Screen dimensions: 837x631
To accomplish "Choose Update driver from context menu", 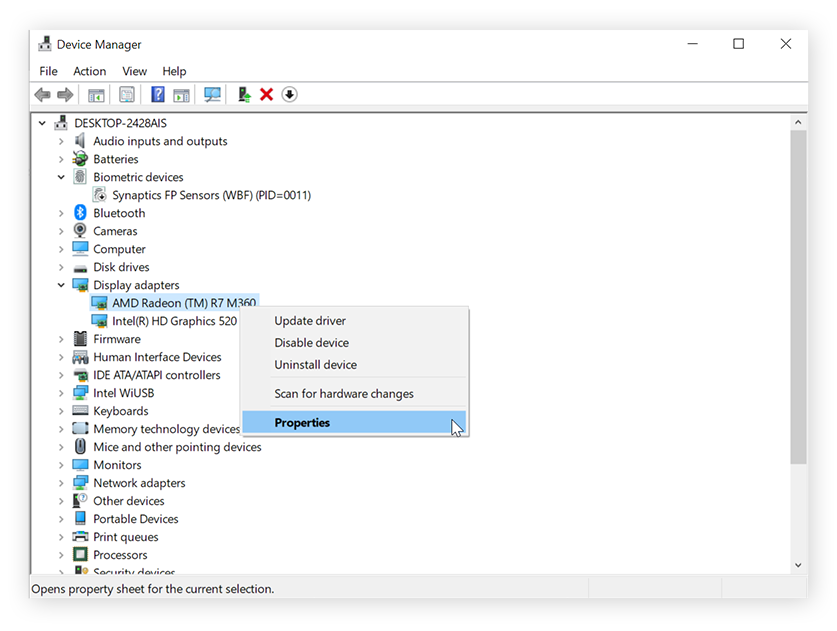I will [x=354, y=321].
